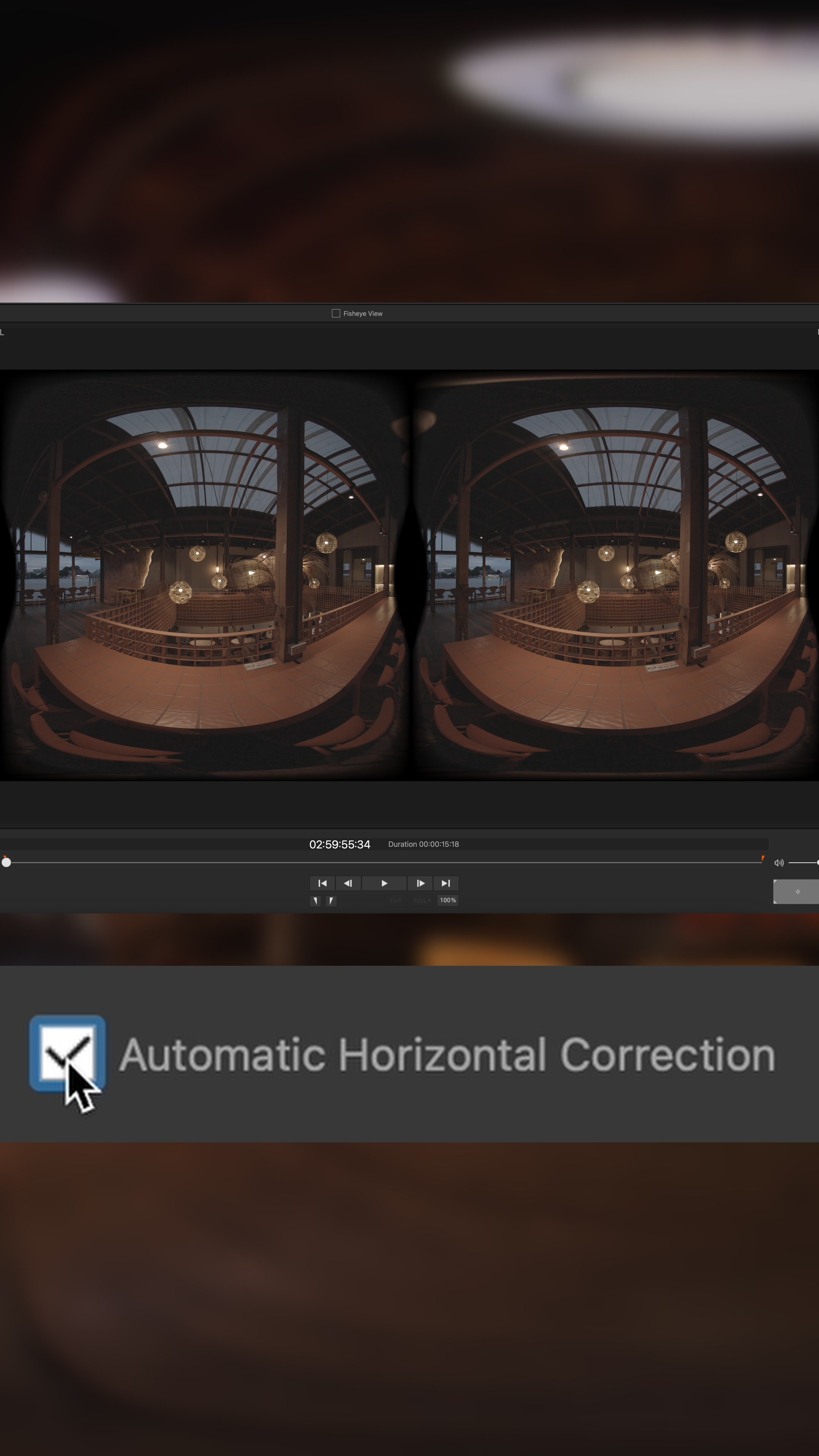The height and width of the screenshot is (1456, 819).
Task: Click the 02:59:55:34 timecode display
Action: [x=339, y=844]
